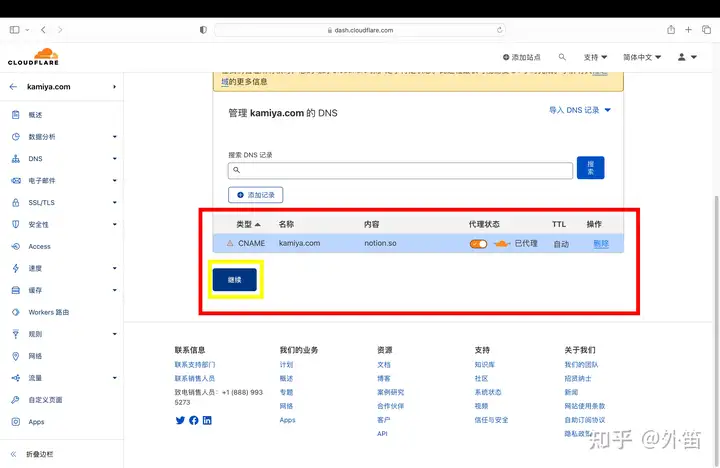This screenshot has height=468, width=720.
Task: Open the LinkedIn icon in the footer
Action: 207,420
